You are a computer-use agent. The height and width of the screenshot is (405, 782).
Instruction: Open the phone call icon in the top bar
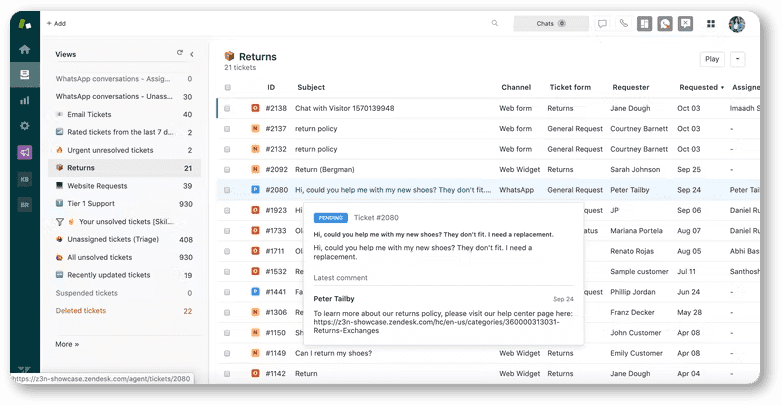coord(623,23)
